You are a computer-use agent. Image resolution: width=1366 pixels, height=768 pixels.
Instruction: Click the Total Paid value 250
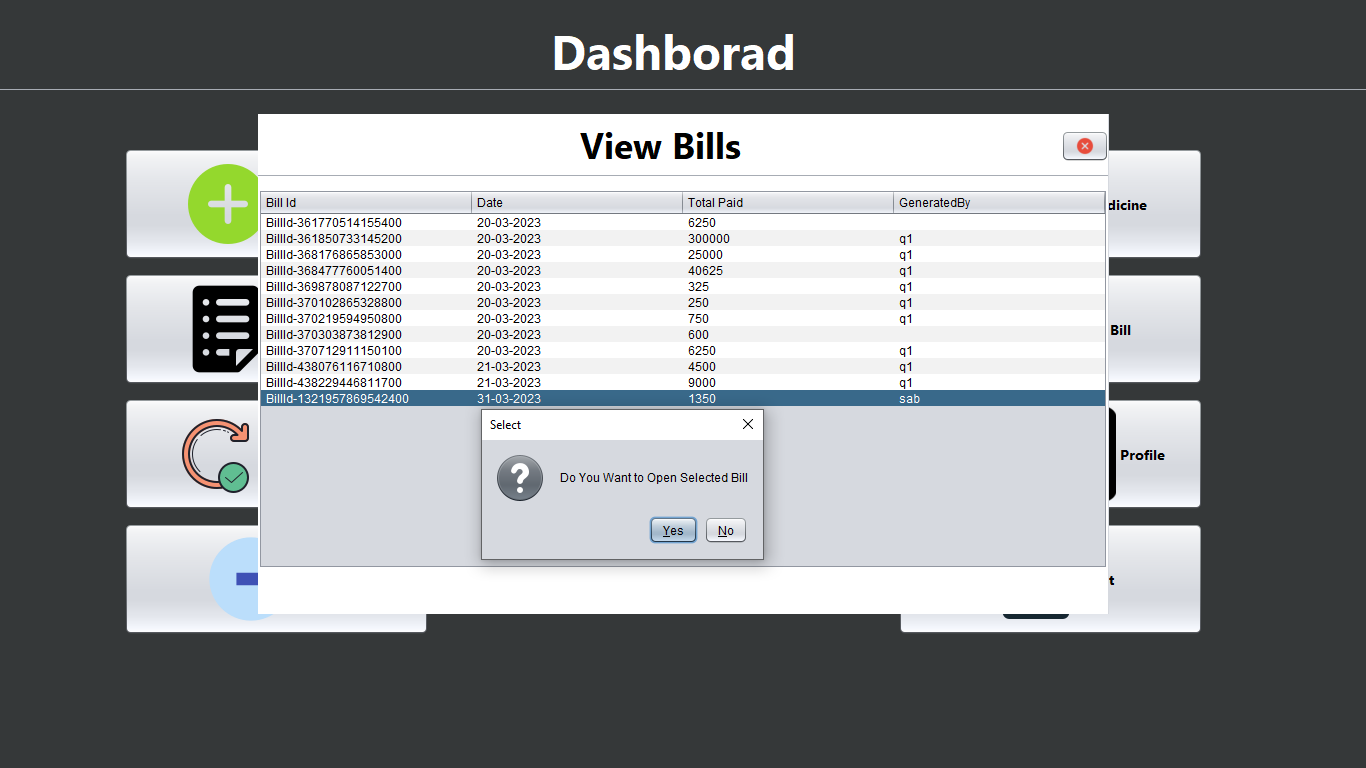(x=698, y=302)
